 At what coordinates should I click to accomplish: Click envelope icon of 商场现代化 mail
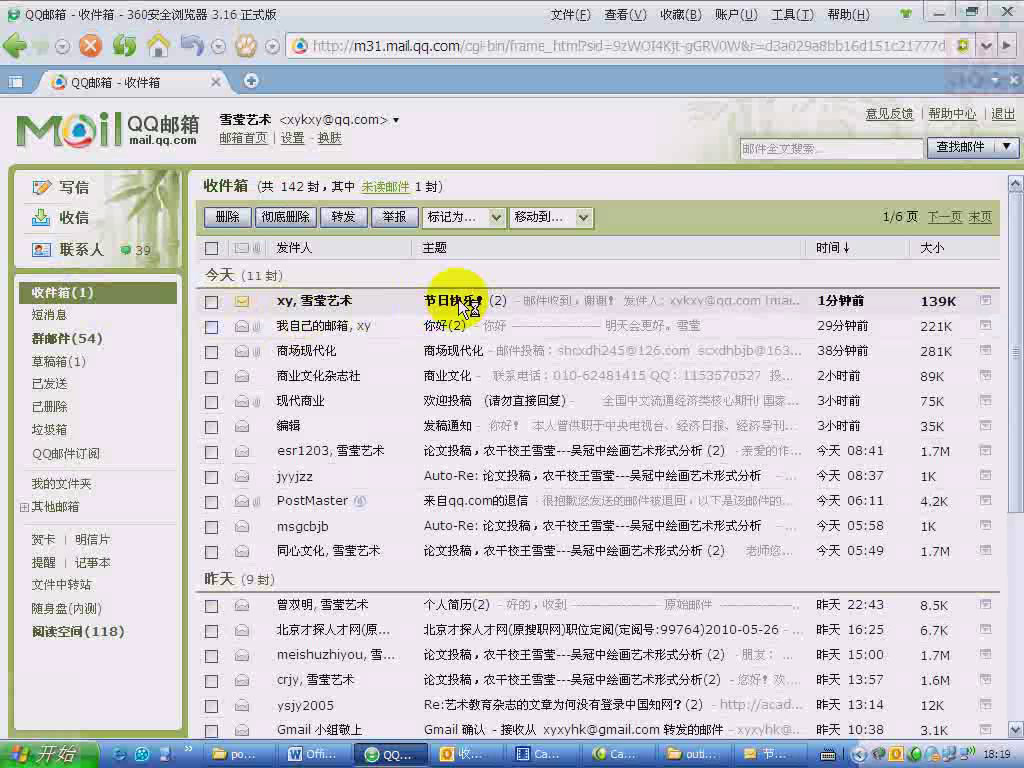(242, 351)
